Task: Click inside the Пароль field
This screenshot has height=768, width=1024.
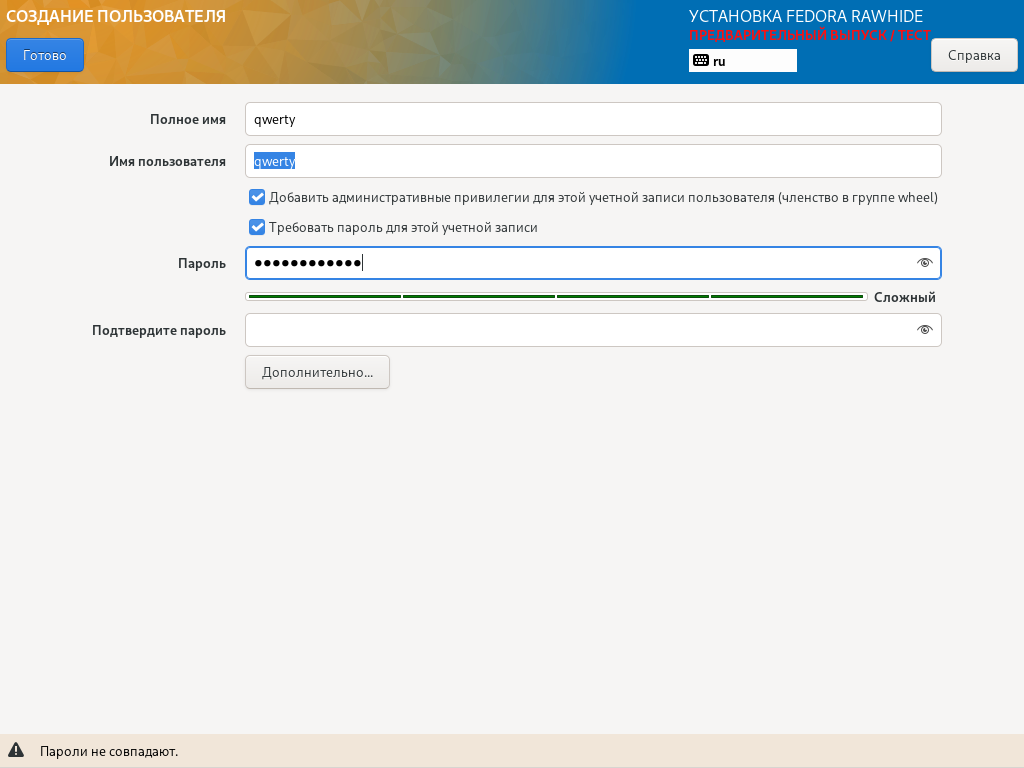Action: pyautogui.click(x=593, y=263)
